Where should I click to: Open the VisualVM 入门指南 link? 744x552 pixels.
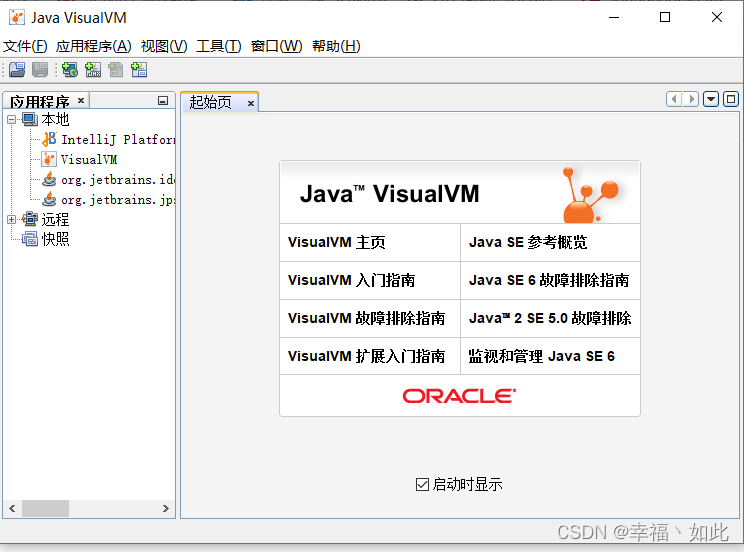352,280
